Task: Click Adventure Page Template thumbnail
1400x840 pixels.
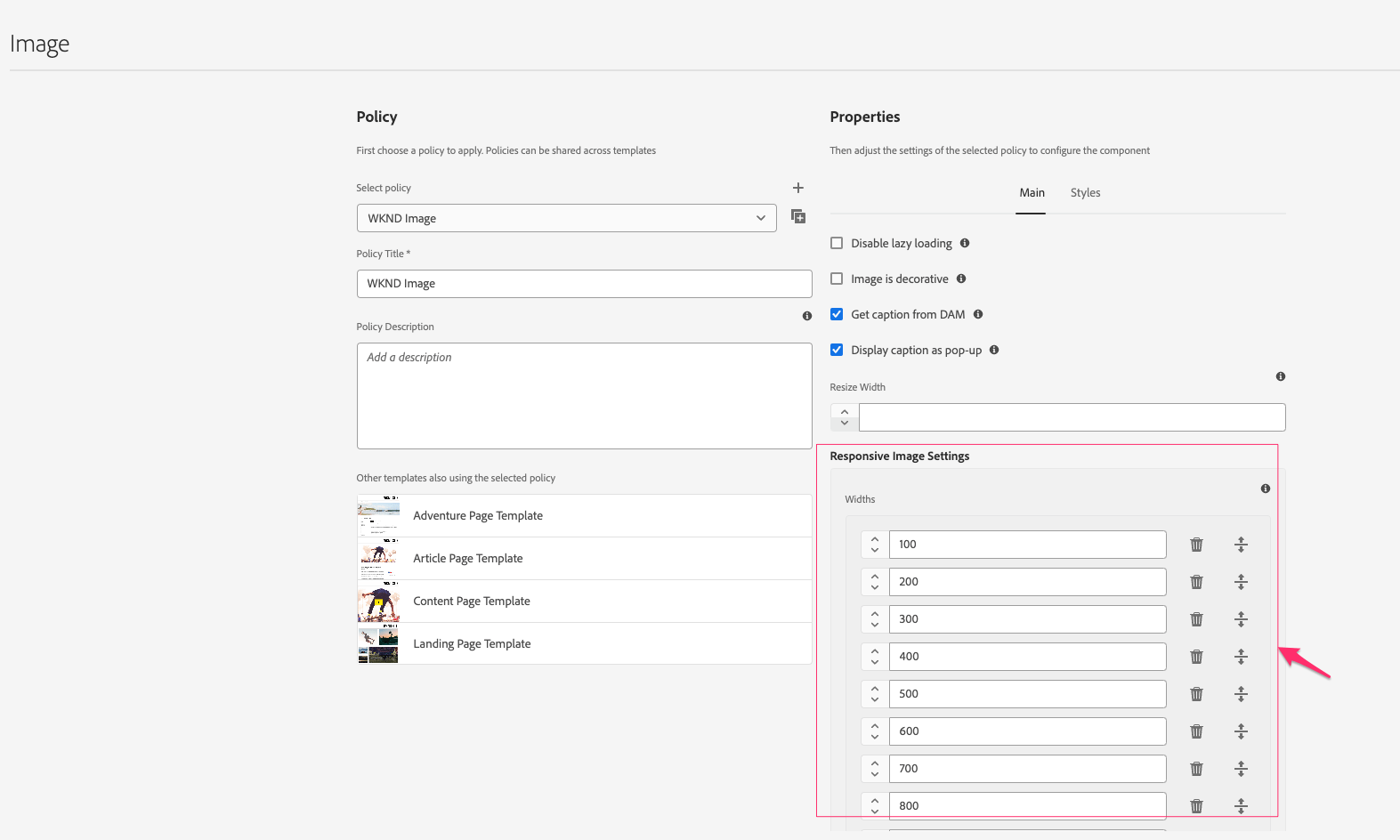Action: [x=378, y=516]
